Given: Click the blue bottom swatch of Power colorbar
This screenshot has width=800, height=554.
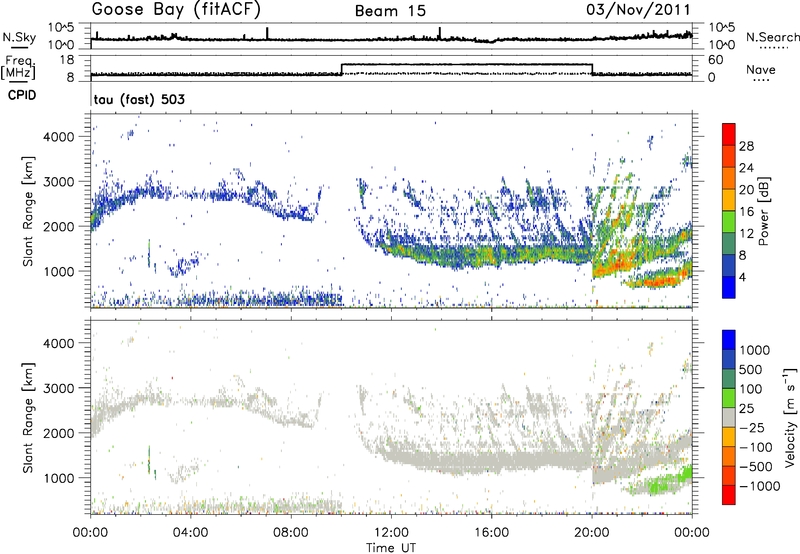Looking at the screenshot, I should (x=729, y=287).
